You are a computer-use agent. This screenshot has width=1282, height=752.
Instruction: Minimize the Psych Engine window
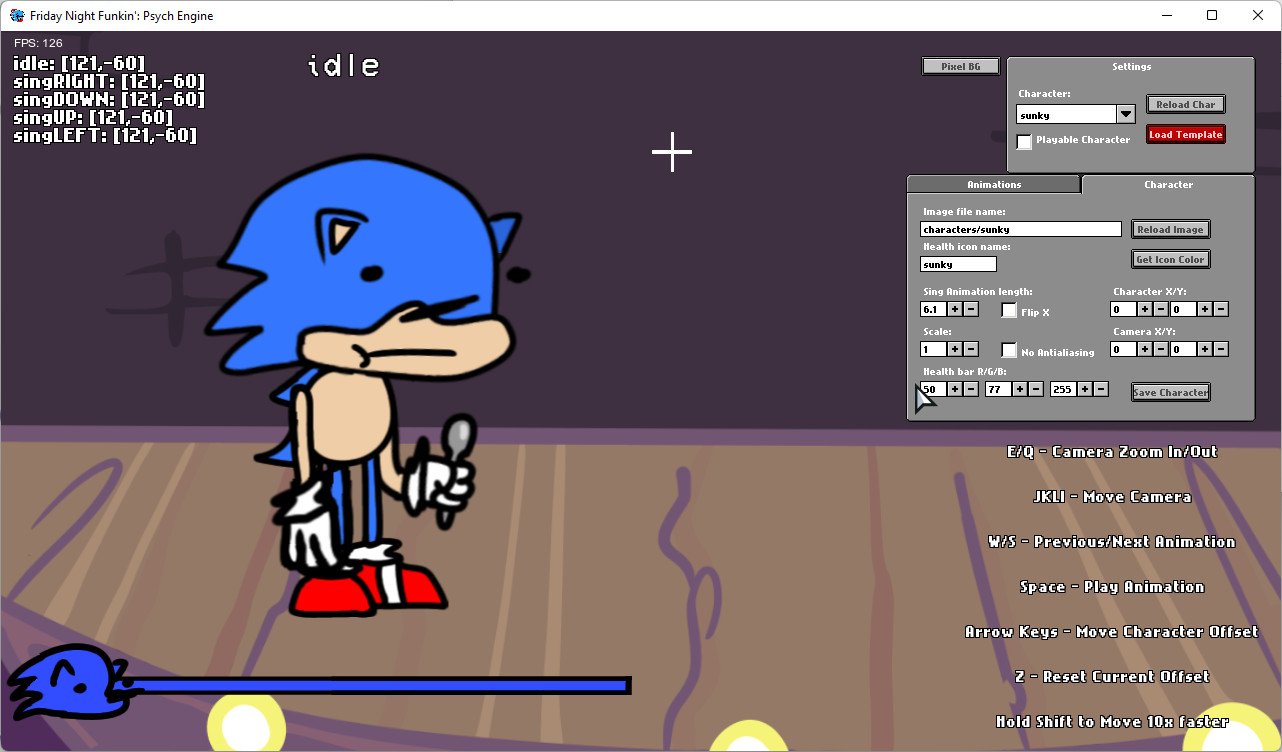point(1166,15)
